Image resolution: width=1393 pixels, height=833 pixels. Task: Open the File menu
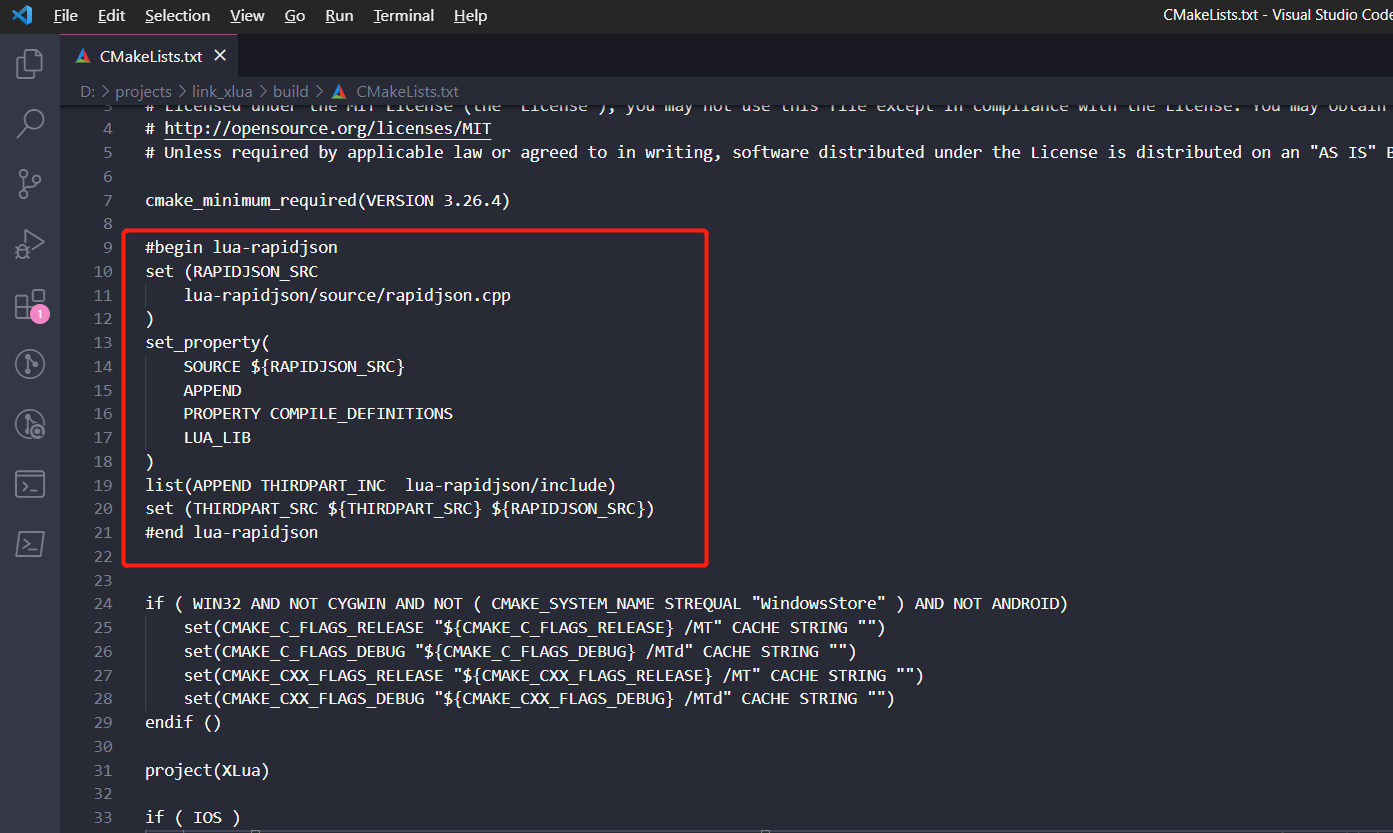[65, 15]
